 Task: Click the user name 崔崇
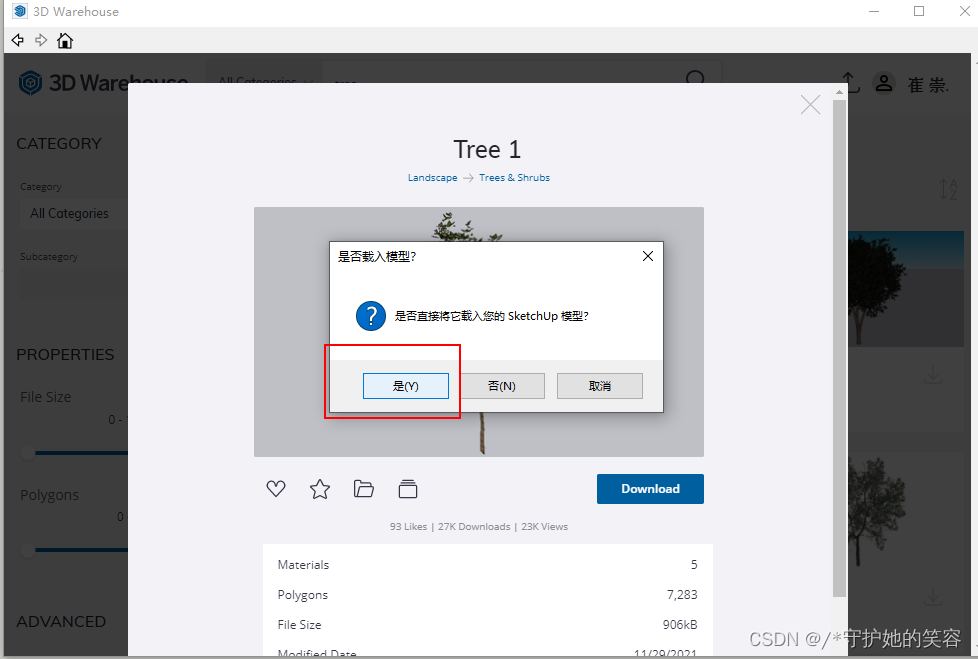click(x=929, y=85)
